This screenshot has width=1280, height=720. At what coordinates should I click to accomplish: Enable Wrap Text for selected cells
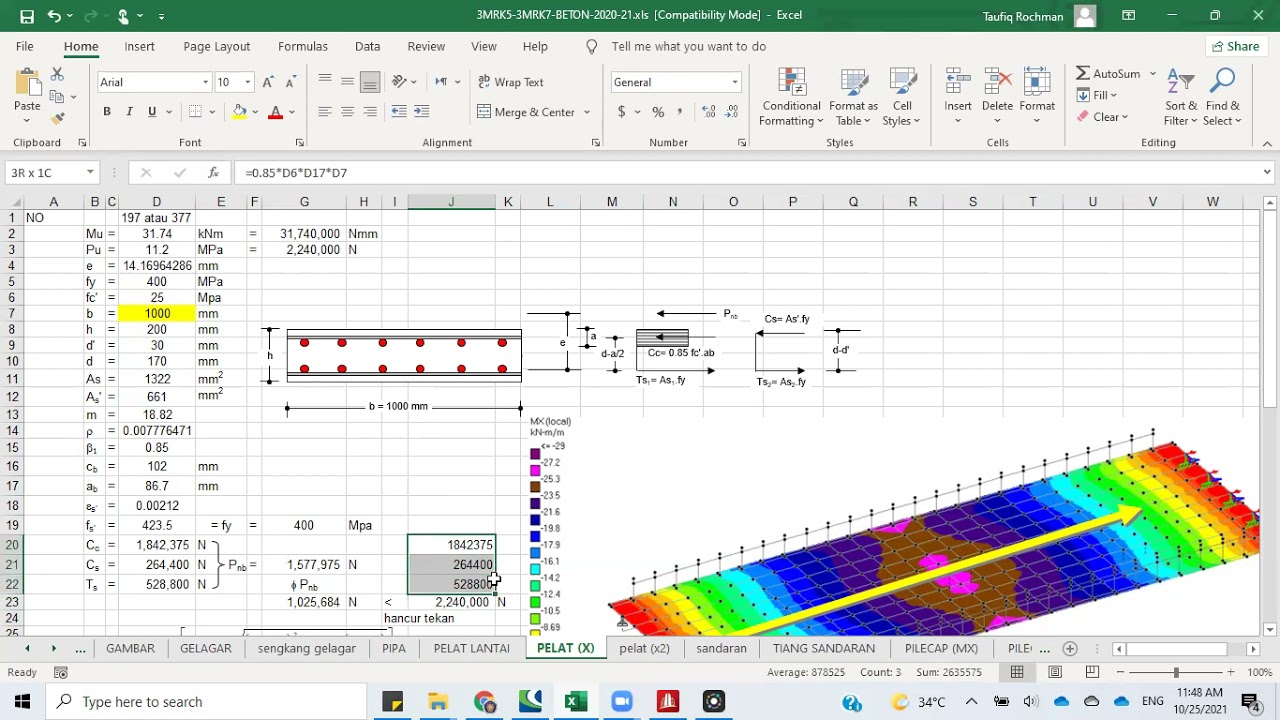(x=510, y=82)
